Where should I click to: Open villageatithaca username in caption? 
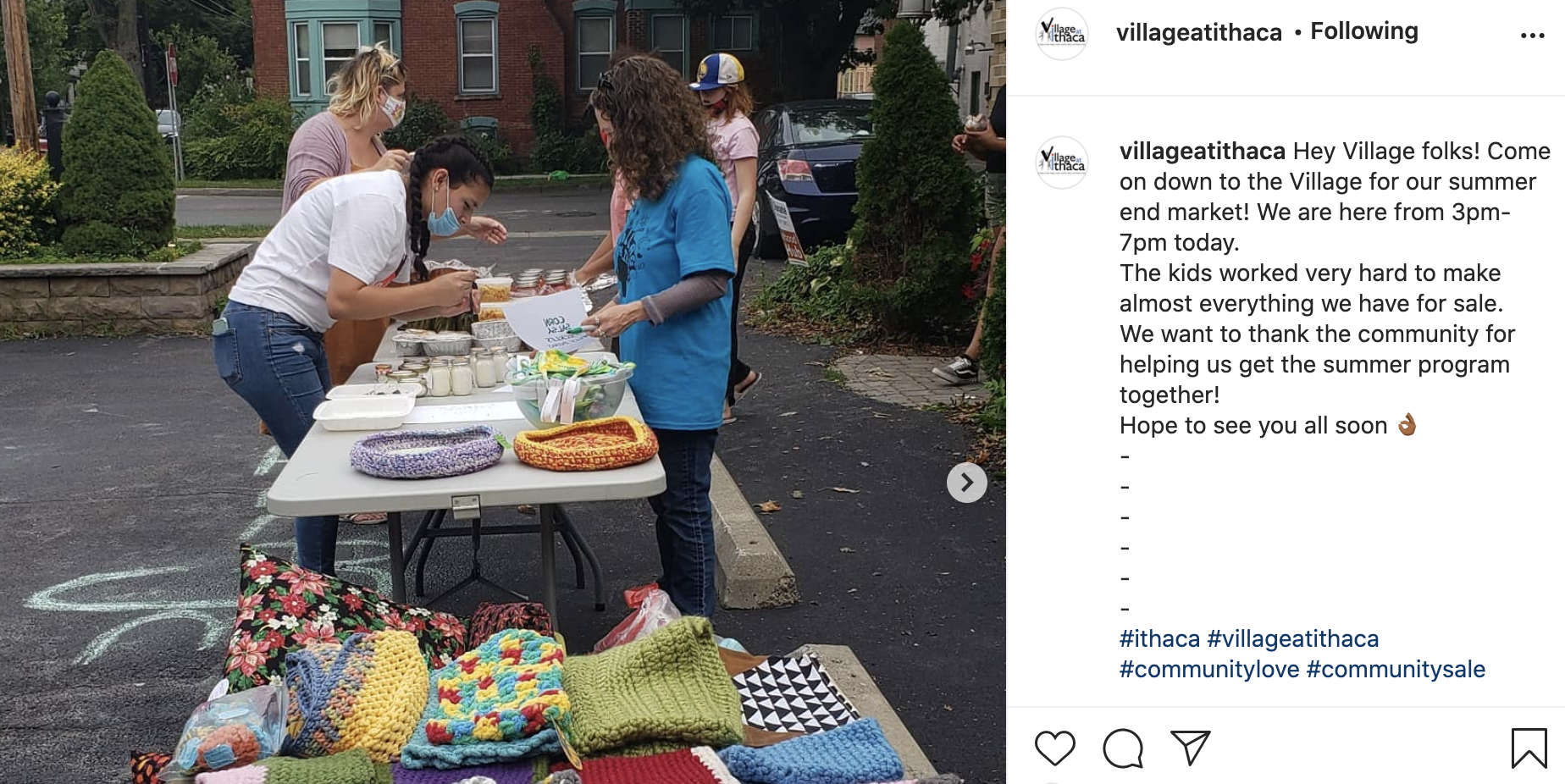1203,151
